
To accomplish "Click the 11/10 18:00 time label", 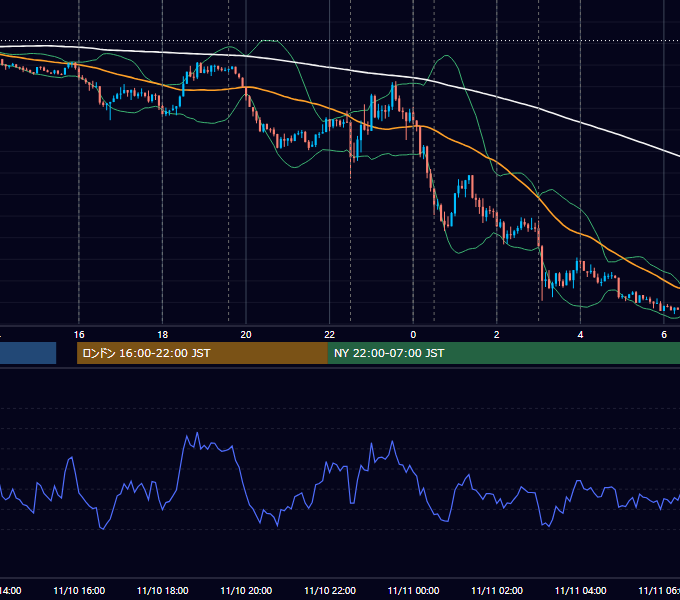I will tap(163, 590).
